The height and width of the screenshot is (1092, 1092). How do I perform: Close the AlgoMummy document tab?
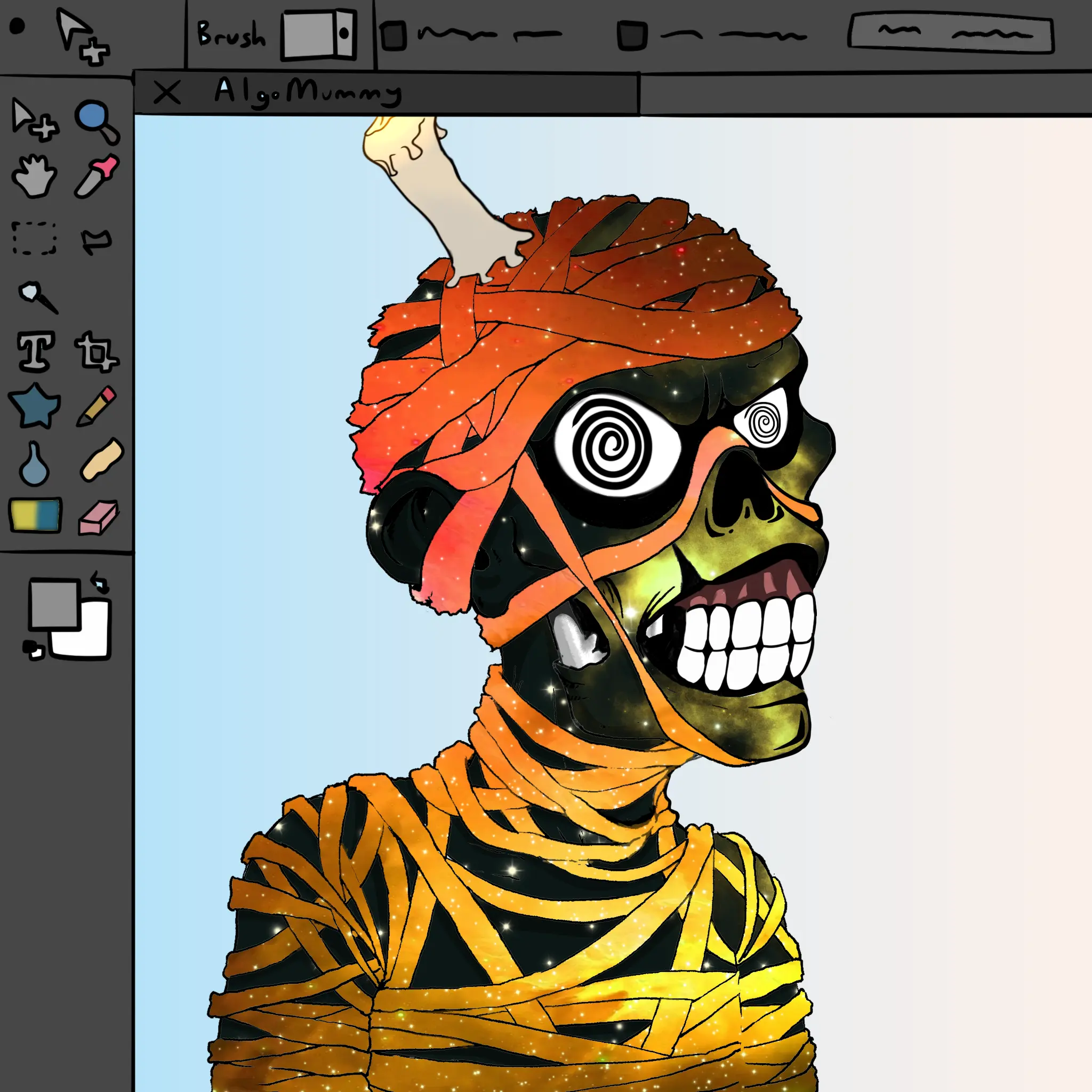coord(167,93)
